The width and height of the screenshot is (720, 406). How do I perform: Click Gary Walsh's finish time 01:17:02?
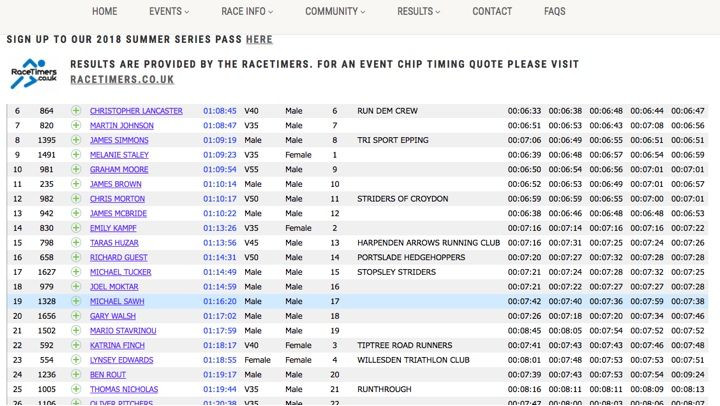point(219,316)
